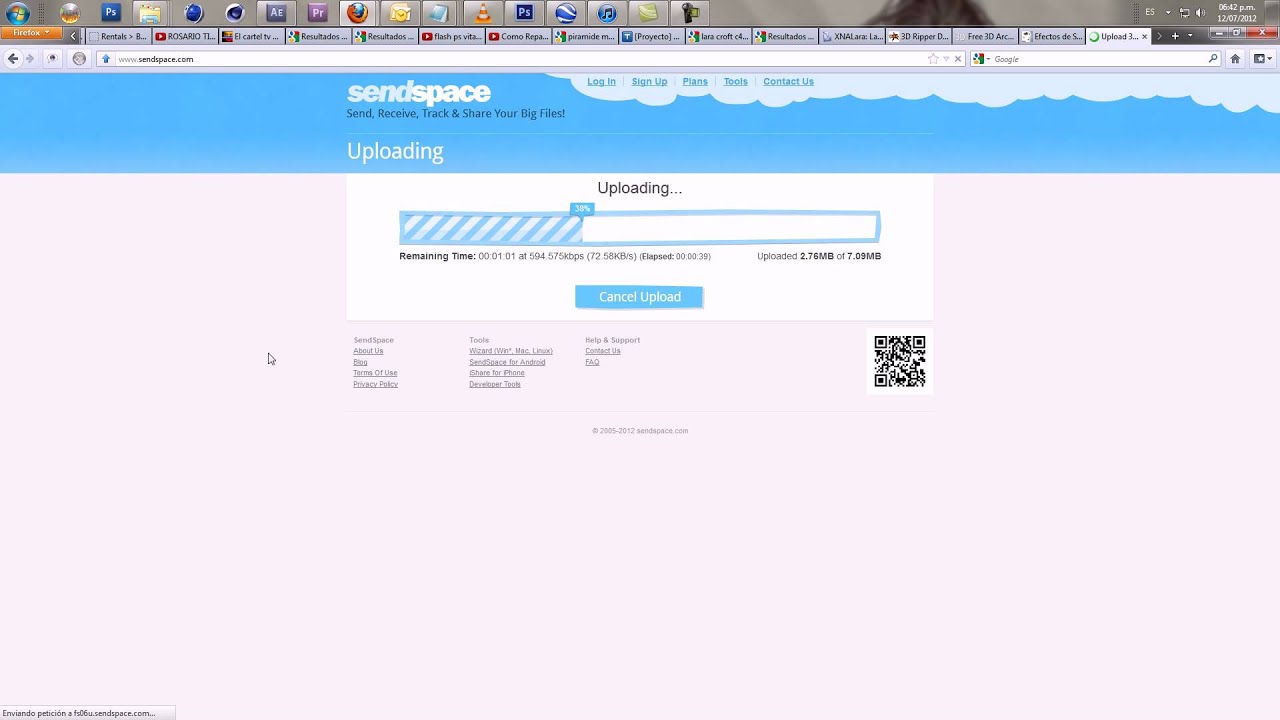The width and height of the screenshot is (1280, 720).
Task: Open VLC media player from the taskbar
Action: point(483,14)
